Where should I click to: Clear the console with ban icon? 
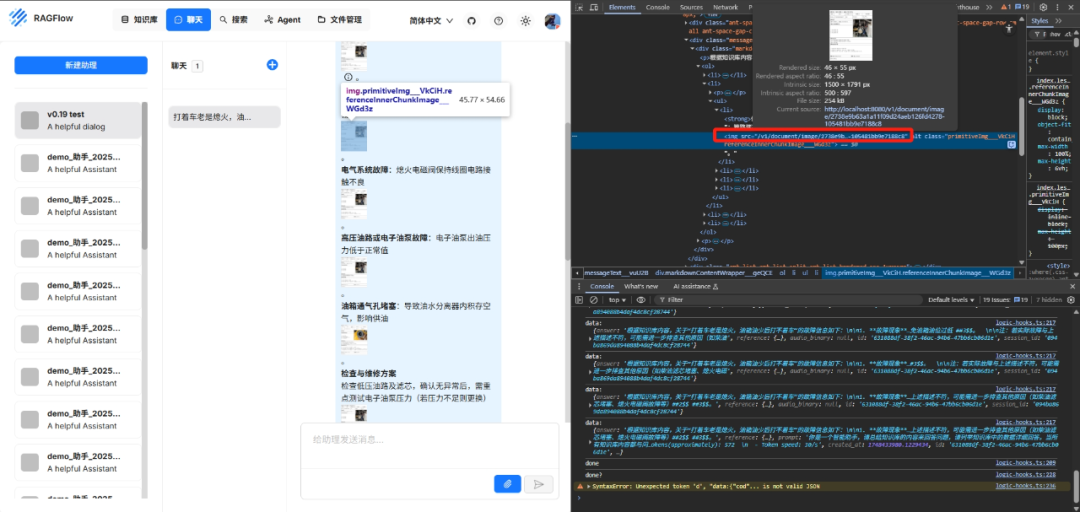point(594,300)
